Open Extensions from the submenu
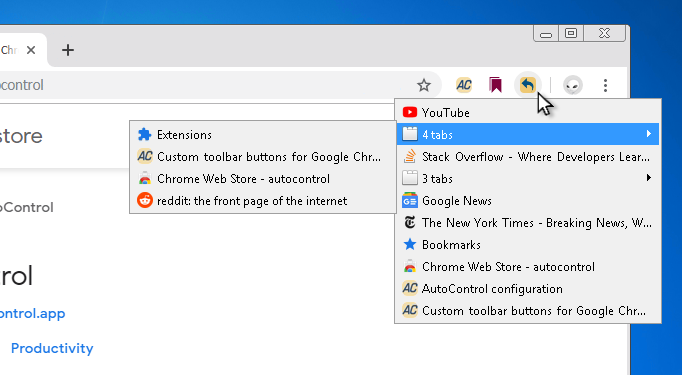 point(263,134)
